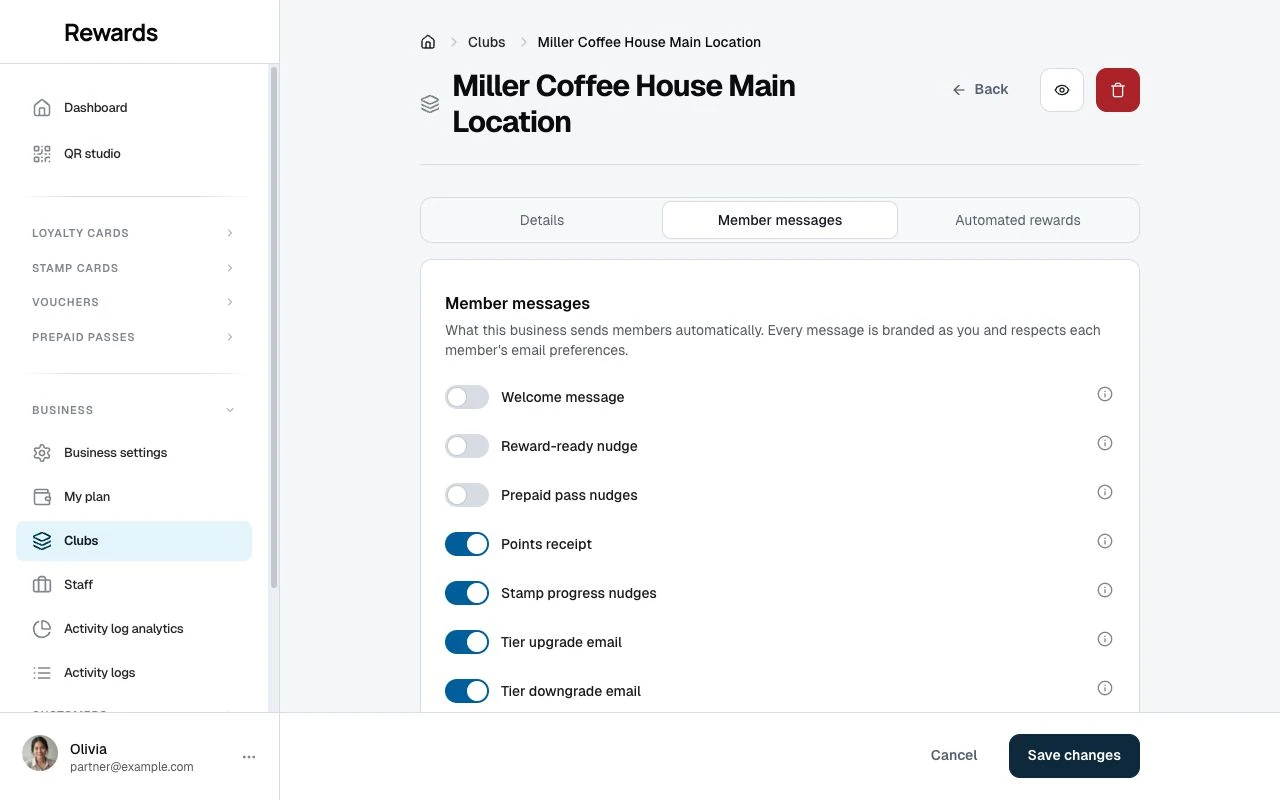This screenshot has height=800, width=1280.
Task: Click the sidebar scrollbar
Action: tap(274, 328)
